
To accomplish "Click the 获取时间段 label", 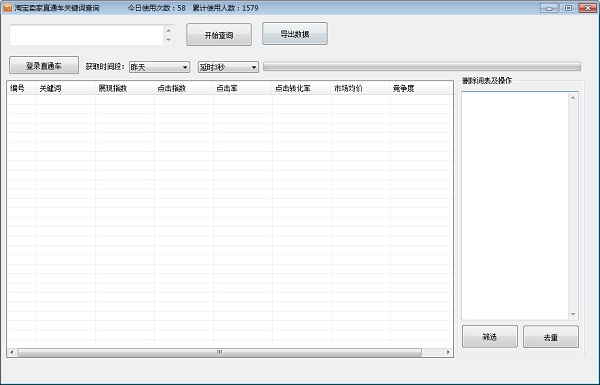I will 105,67.
